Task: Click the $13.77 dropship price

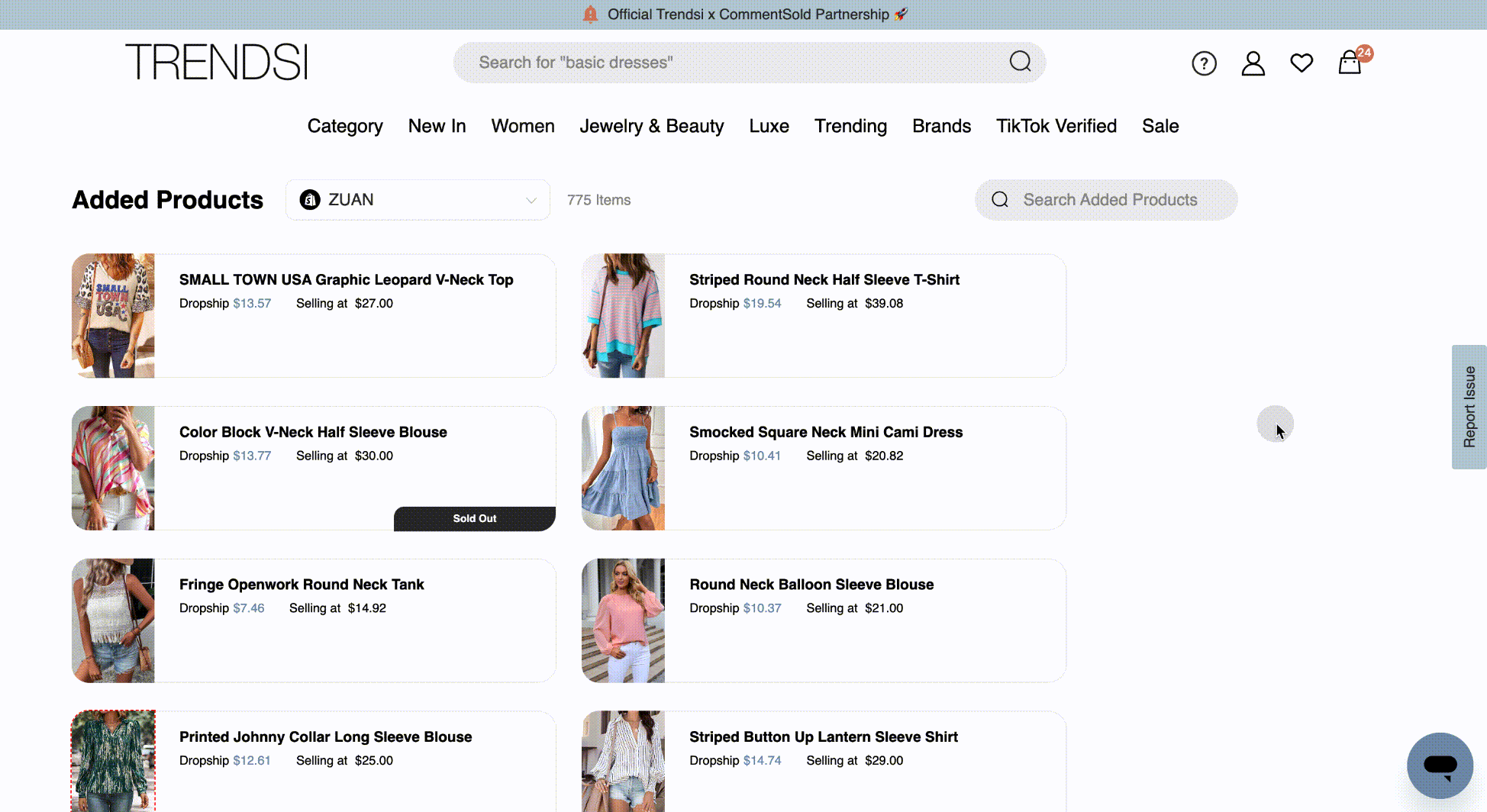Action: click(252, 456)
